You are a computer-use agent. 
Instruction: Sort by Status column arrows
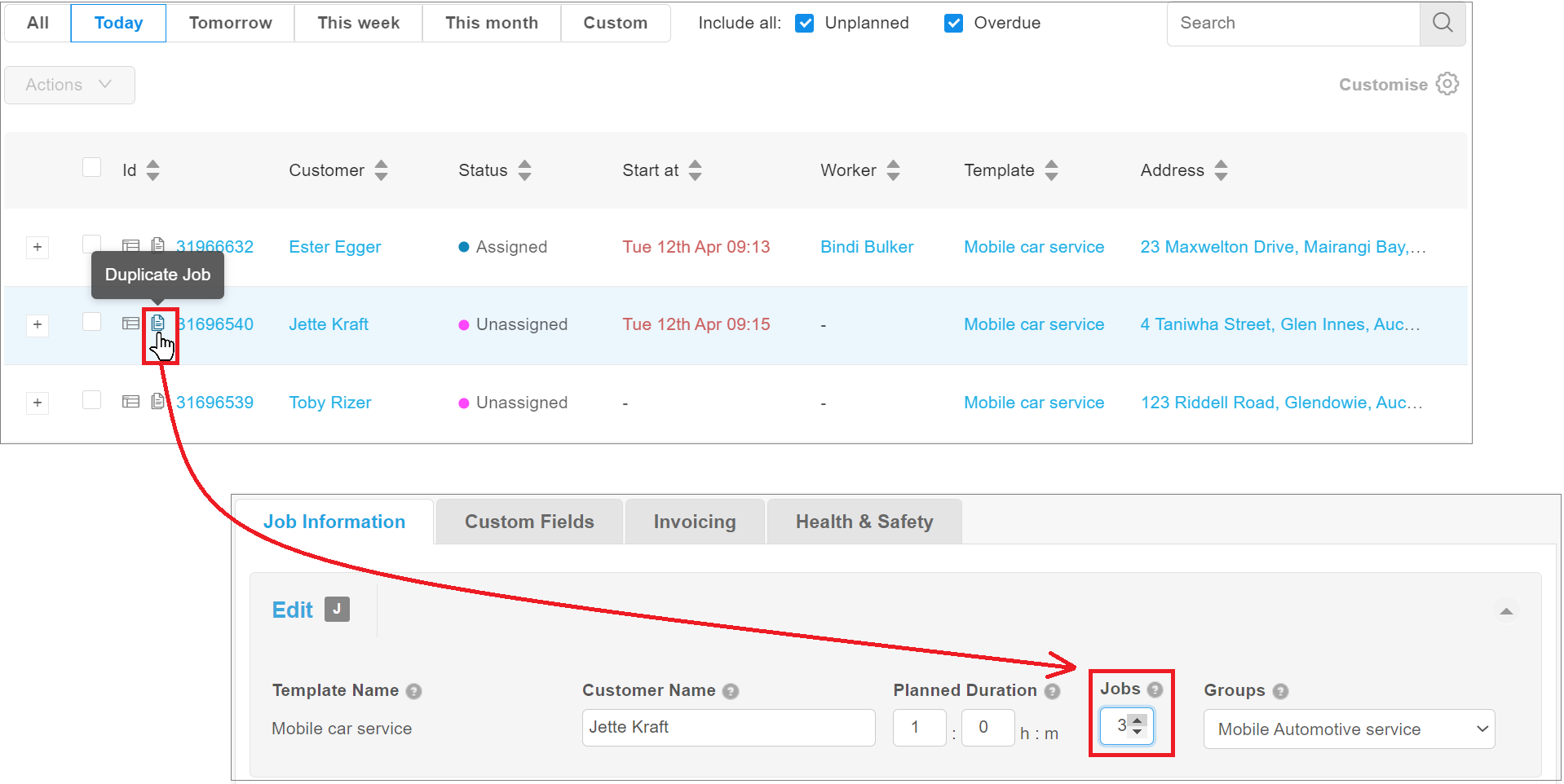(525, 170)
